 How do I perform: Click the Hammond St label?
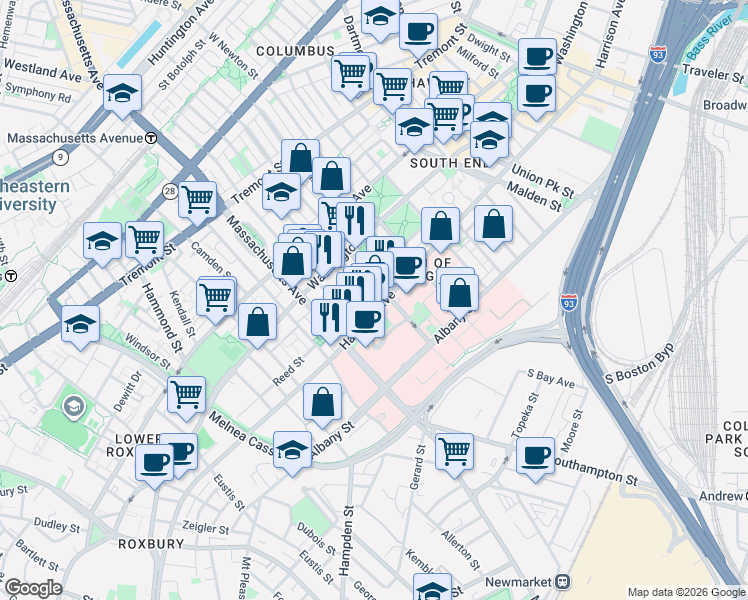pyautogui.click(x=162, y=318)
